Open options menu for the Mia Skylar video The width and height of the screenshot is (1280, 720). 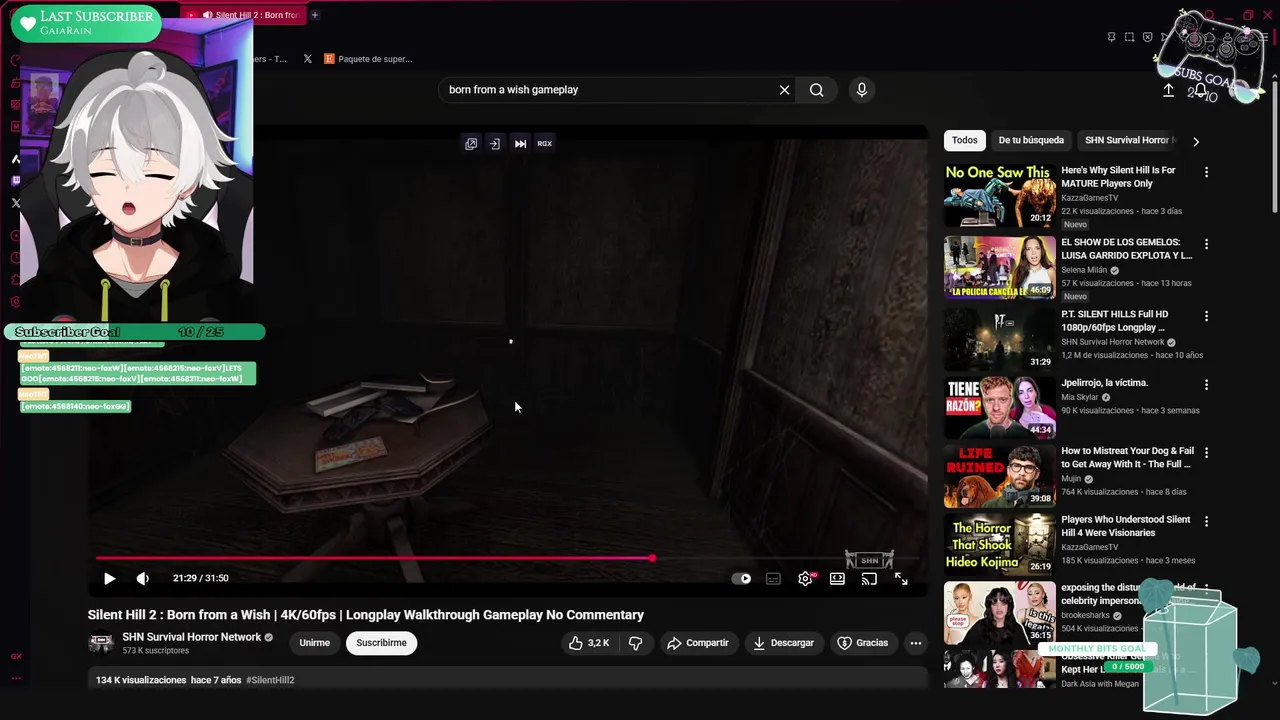(x=1206, y=385)
